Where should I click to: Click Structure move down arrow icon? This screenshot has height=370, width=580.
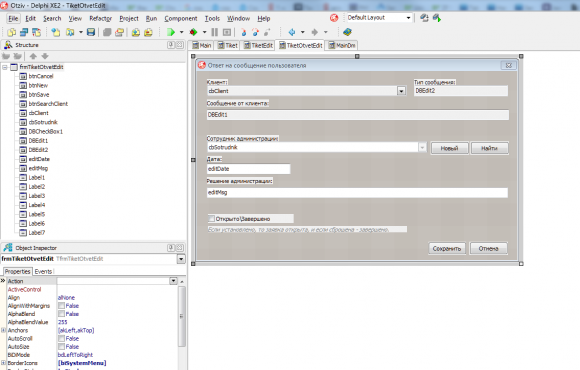point(45,56)
